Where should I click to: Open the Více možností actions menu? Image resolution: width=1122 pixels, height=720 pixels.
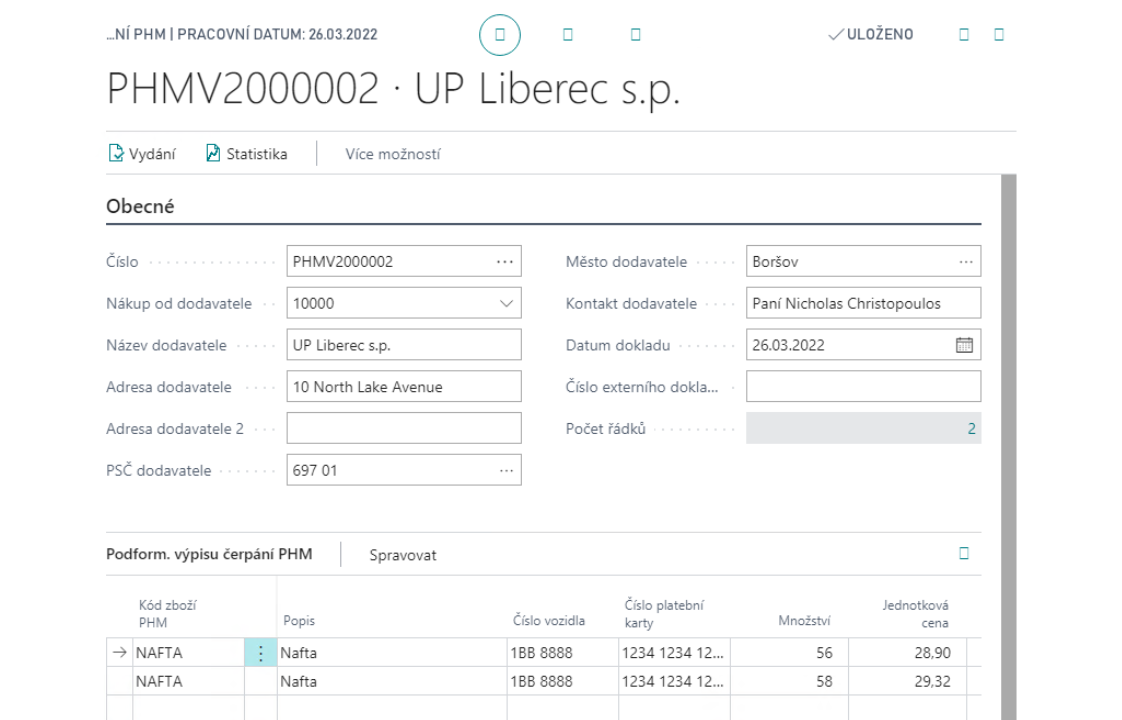coord(392,154)
